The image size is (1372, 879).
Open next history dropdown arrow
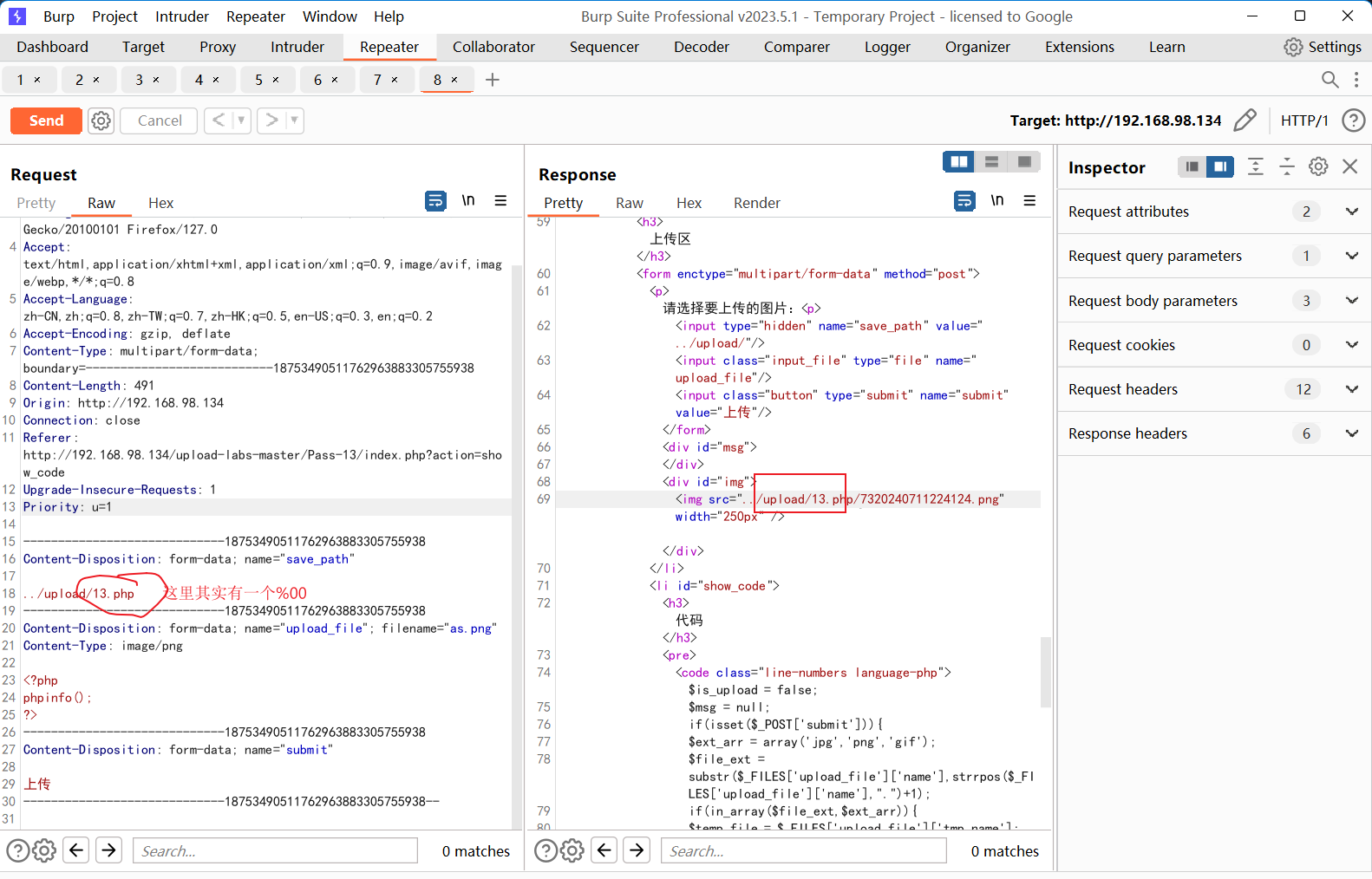295,120
